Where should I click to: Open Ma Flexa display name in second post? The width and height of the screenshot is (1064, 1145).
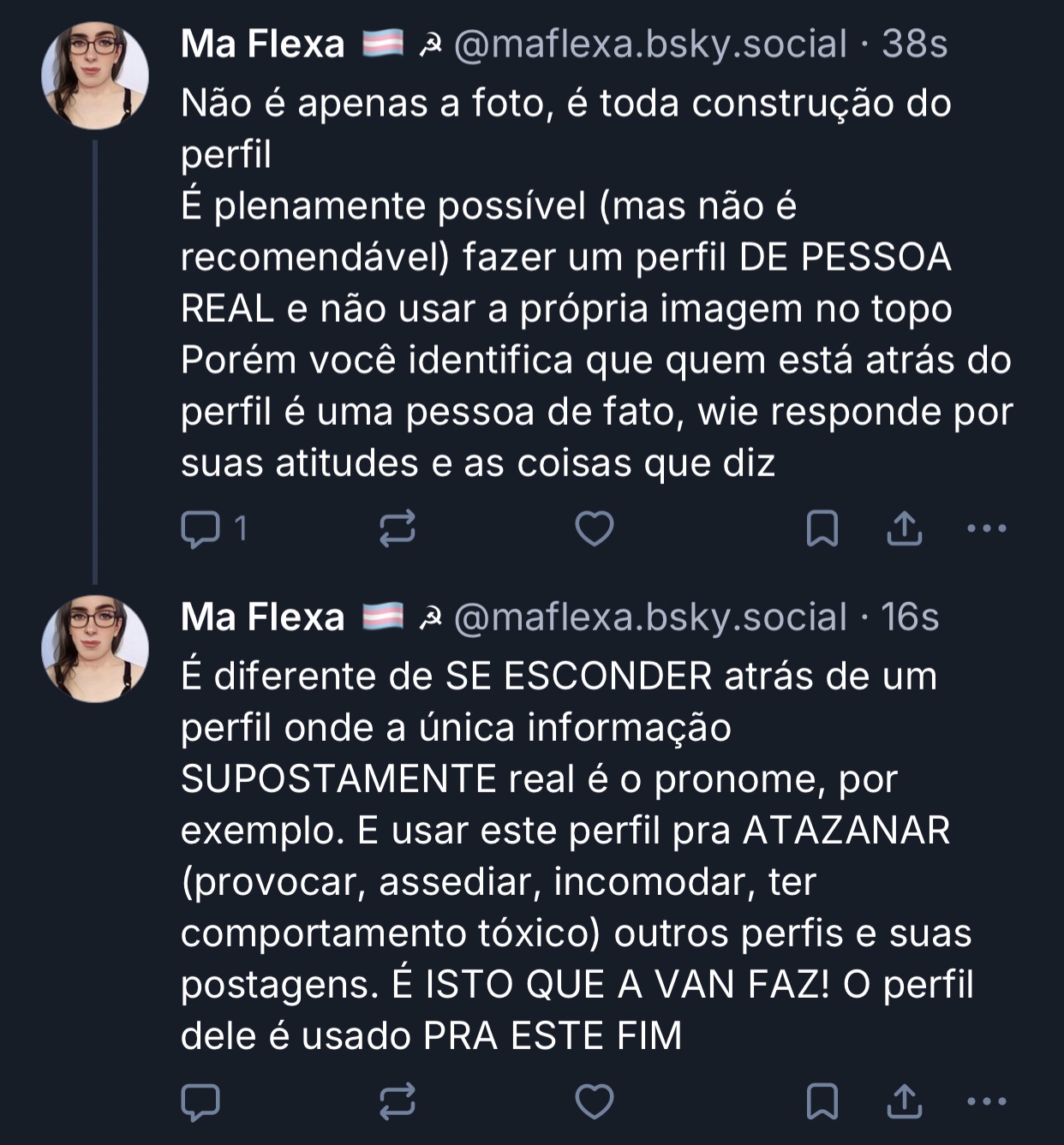coord(263,617)
